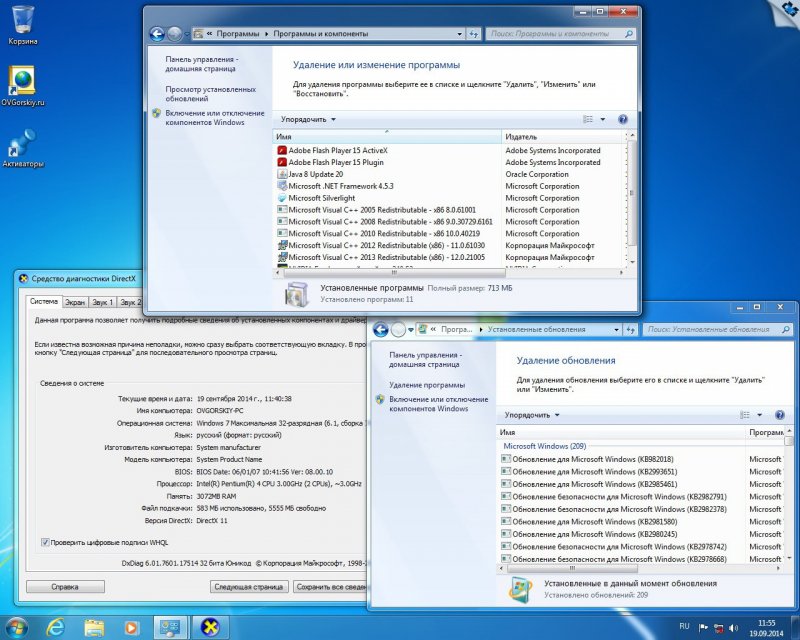Open view options dropdown arrow in Programs window
Screen dimensions: 800x640
[x=603, y=119]
